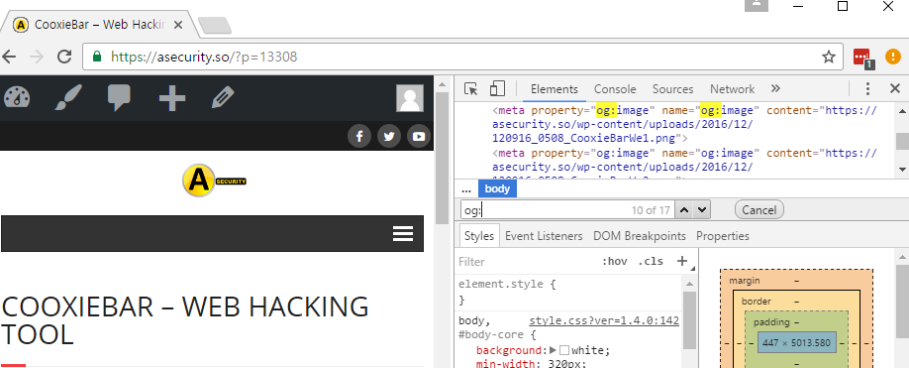
Task: Open the DOM Breakpoints sub-tab
Action: pyautogui.click(x=639, y=236)
